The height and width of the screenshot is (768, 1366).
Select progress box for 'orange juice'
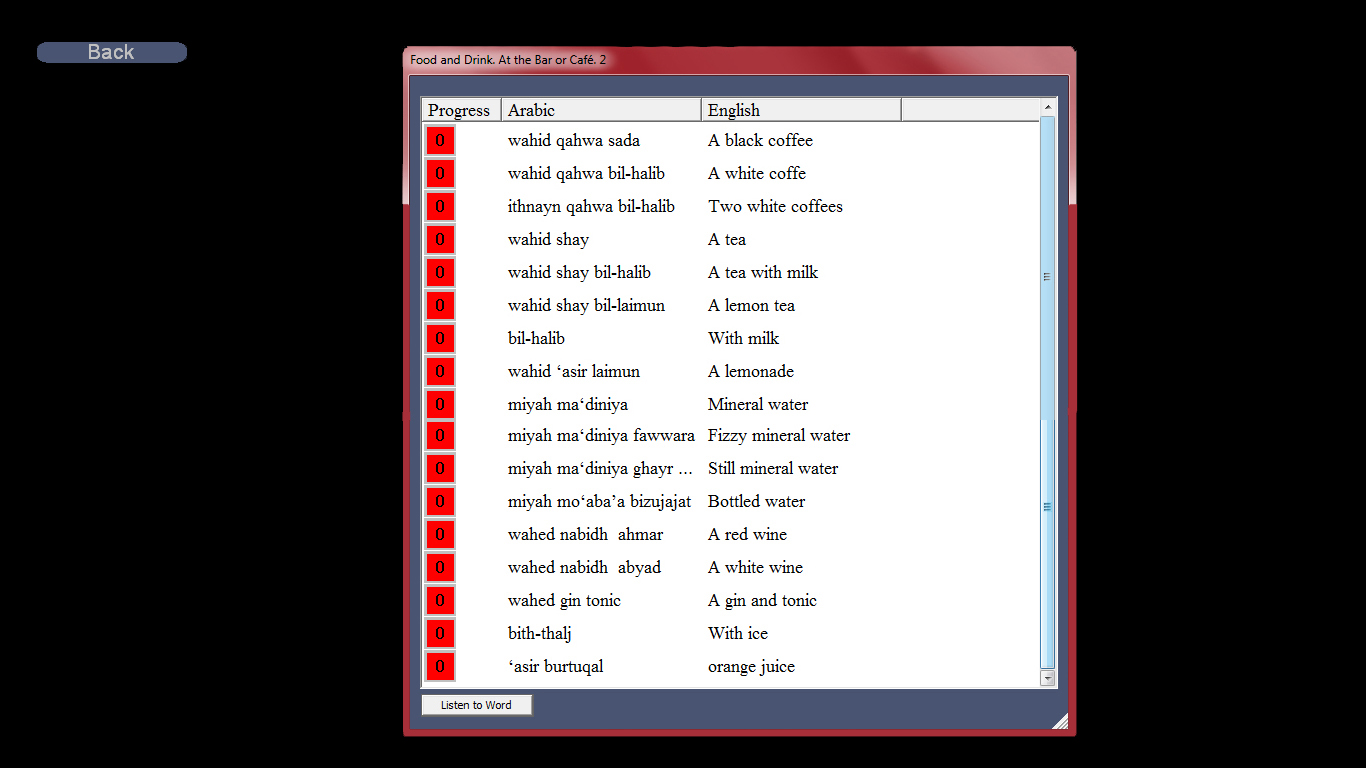point(440,666)
